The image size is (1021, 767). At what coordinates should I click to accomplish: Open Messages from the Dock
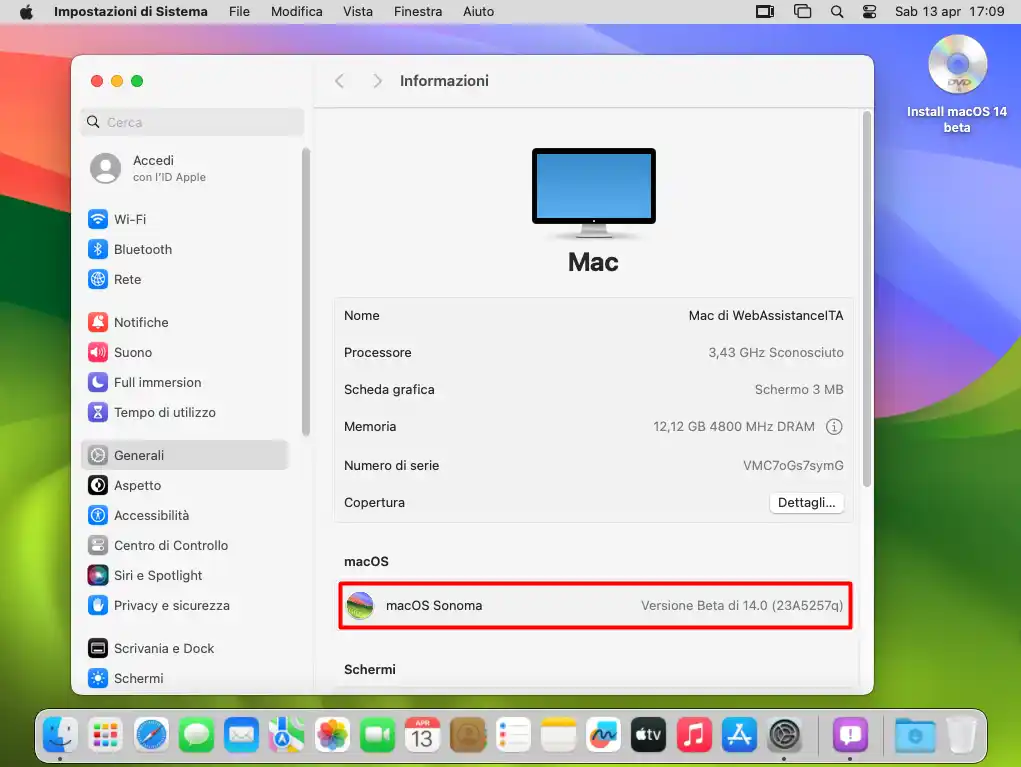click(x=196, y=735)
